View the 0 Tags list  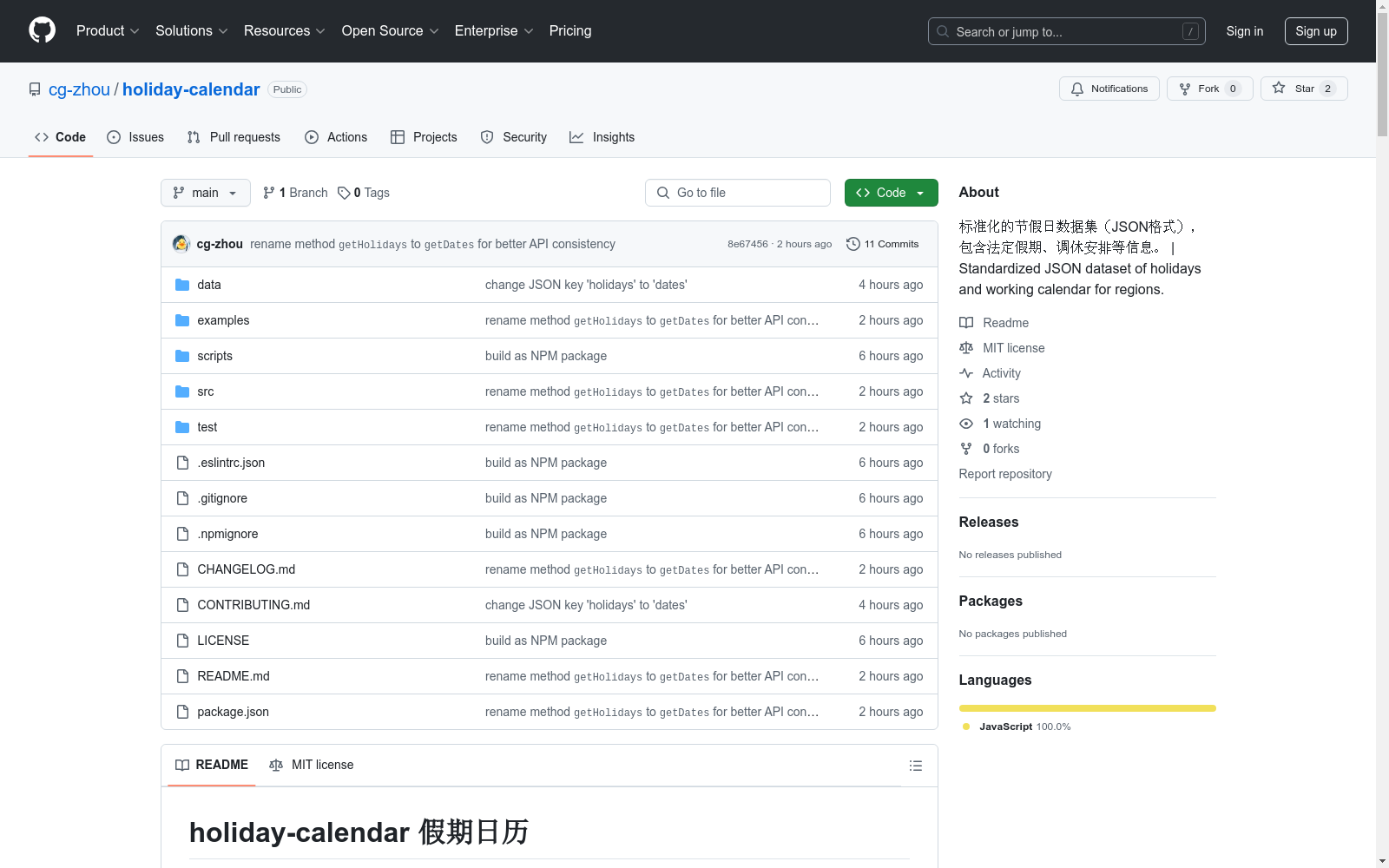pyautogui.click(x=364, y=193)
